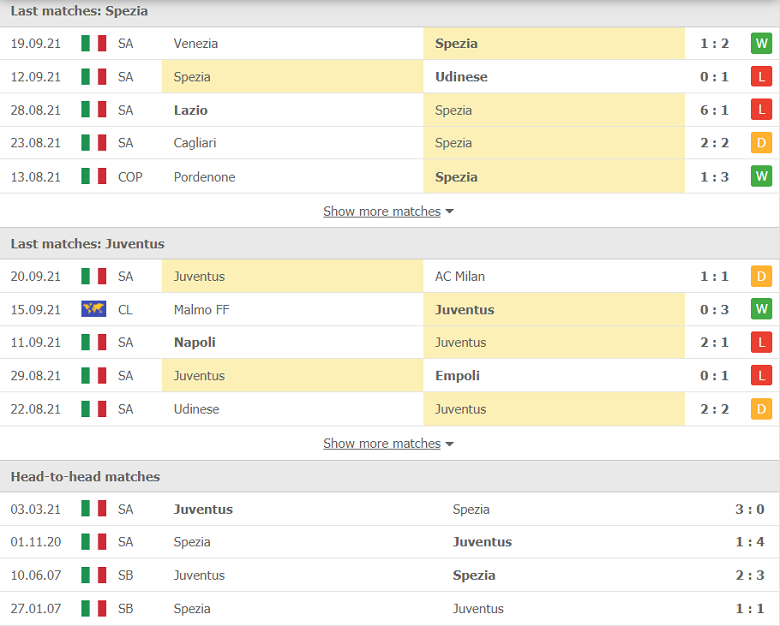
Task: Click the Italy flag next to Pordenone match
Action: [x=94, y=176]
